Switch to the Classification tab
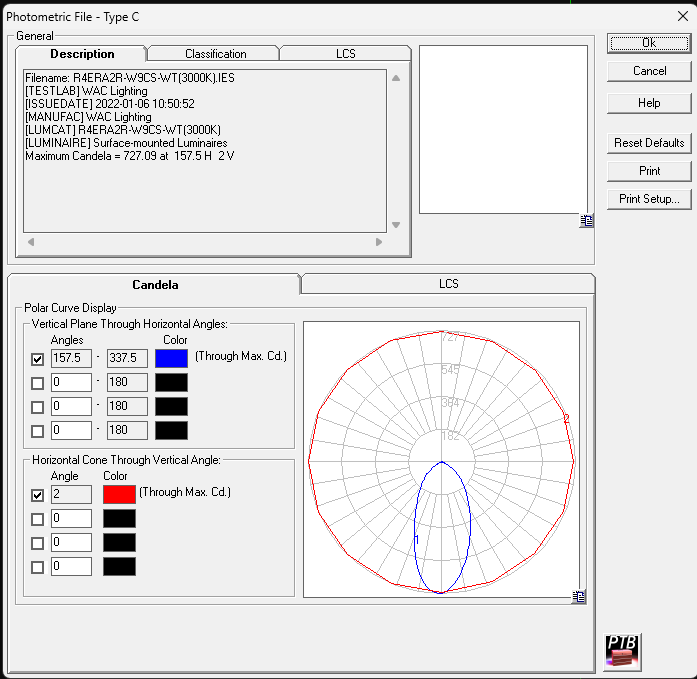 coord(215,54)
